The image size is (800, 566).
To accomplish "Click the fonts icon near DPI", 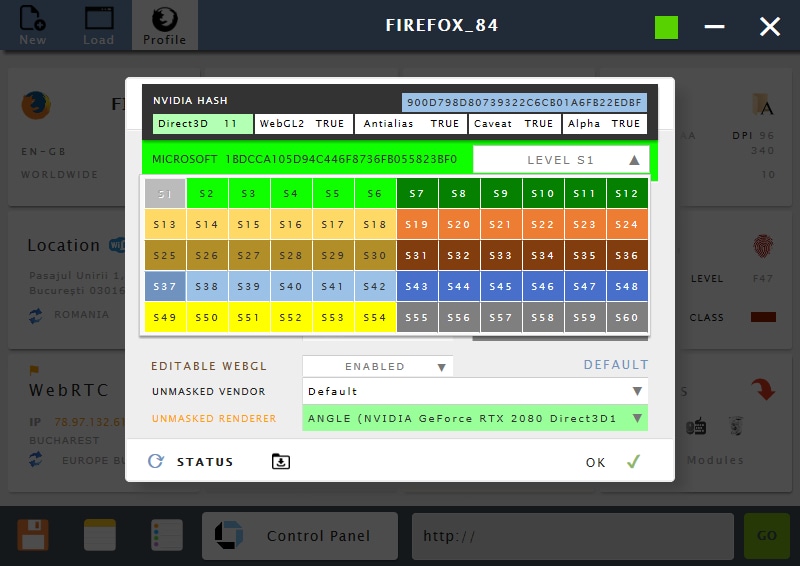I will tap(763, 105).
